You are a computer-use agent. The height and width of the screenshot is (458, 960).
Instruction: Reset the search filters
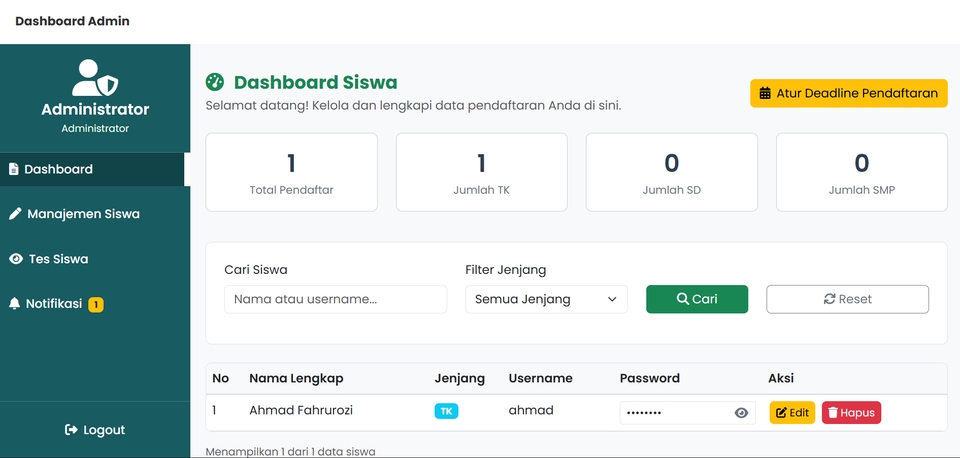pos(847,299)
